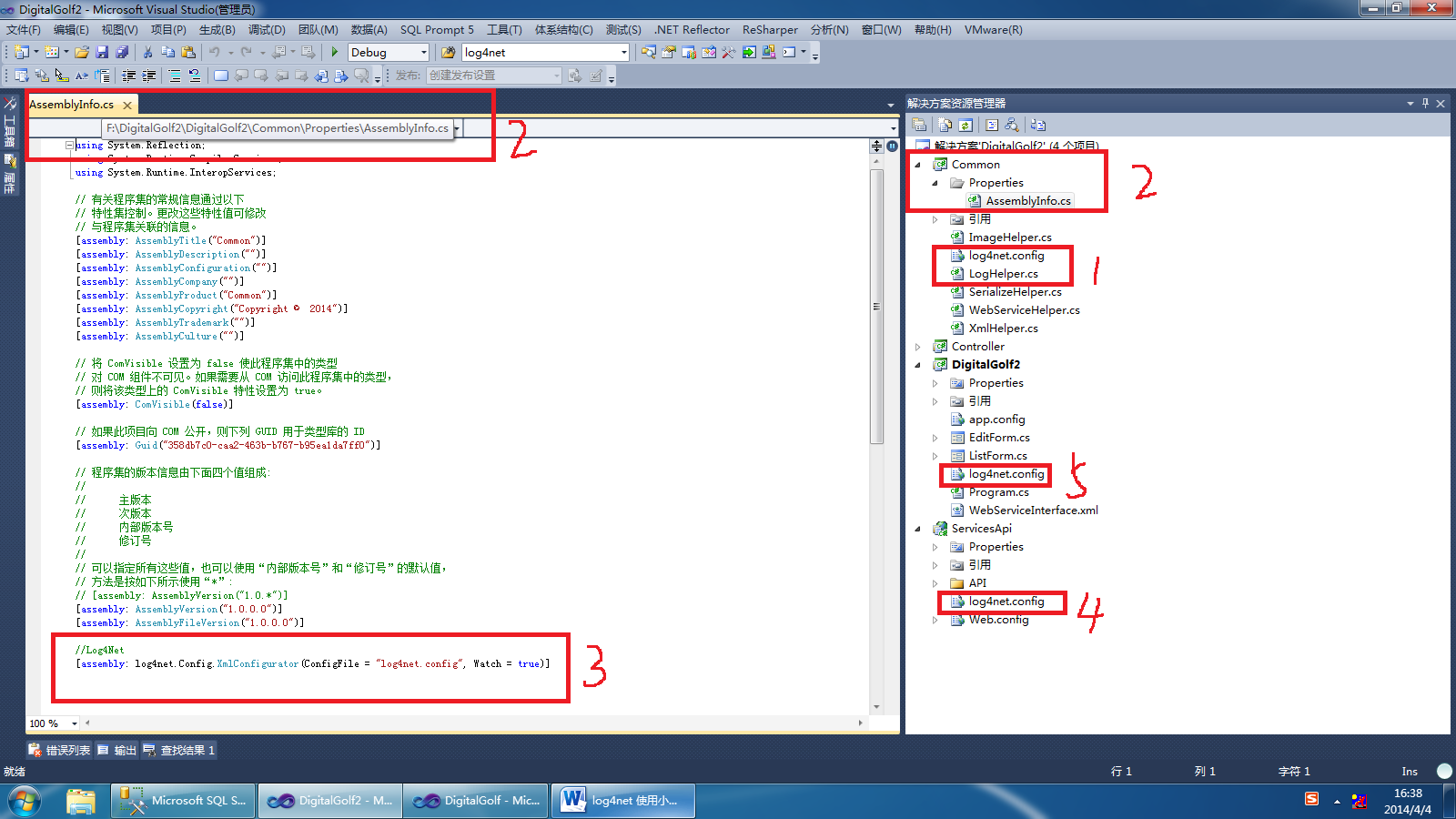1456x819 pixels.
Task: Switch to log4net Word document in taskbar
Action: 623,801
